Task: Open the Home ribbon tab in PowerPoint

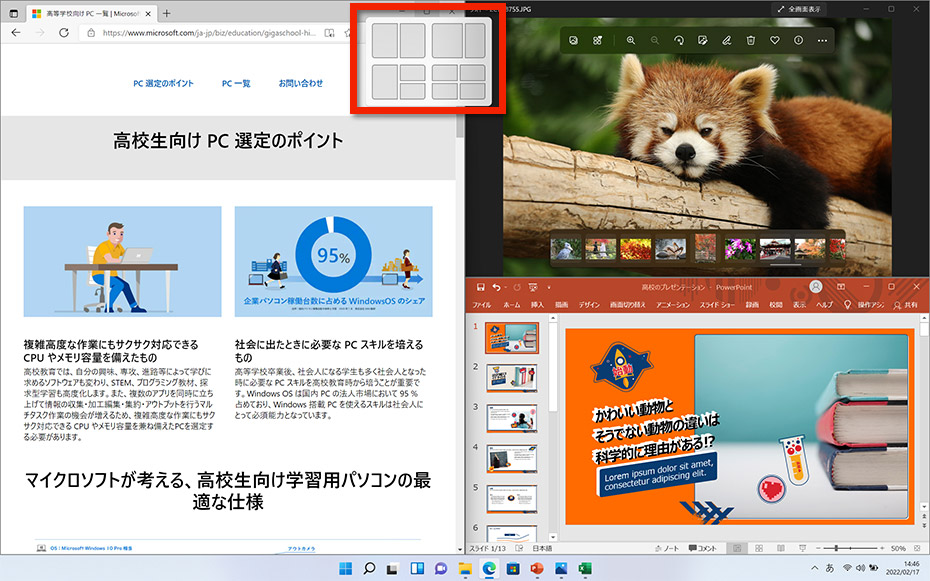Action: 511,305
